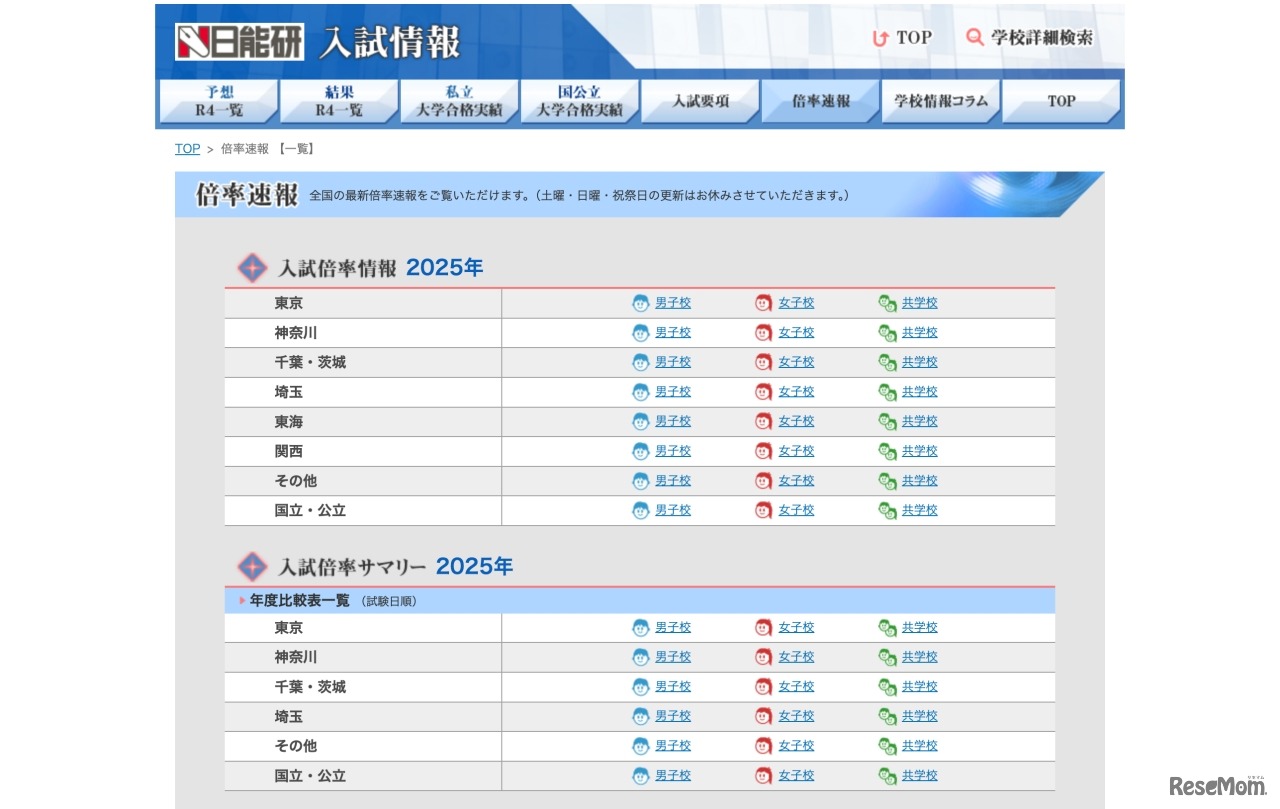This screenshot has height=809, width=1280.
Task: Click the coed school icon in the 関西 row
Action: pos(885,450)
